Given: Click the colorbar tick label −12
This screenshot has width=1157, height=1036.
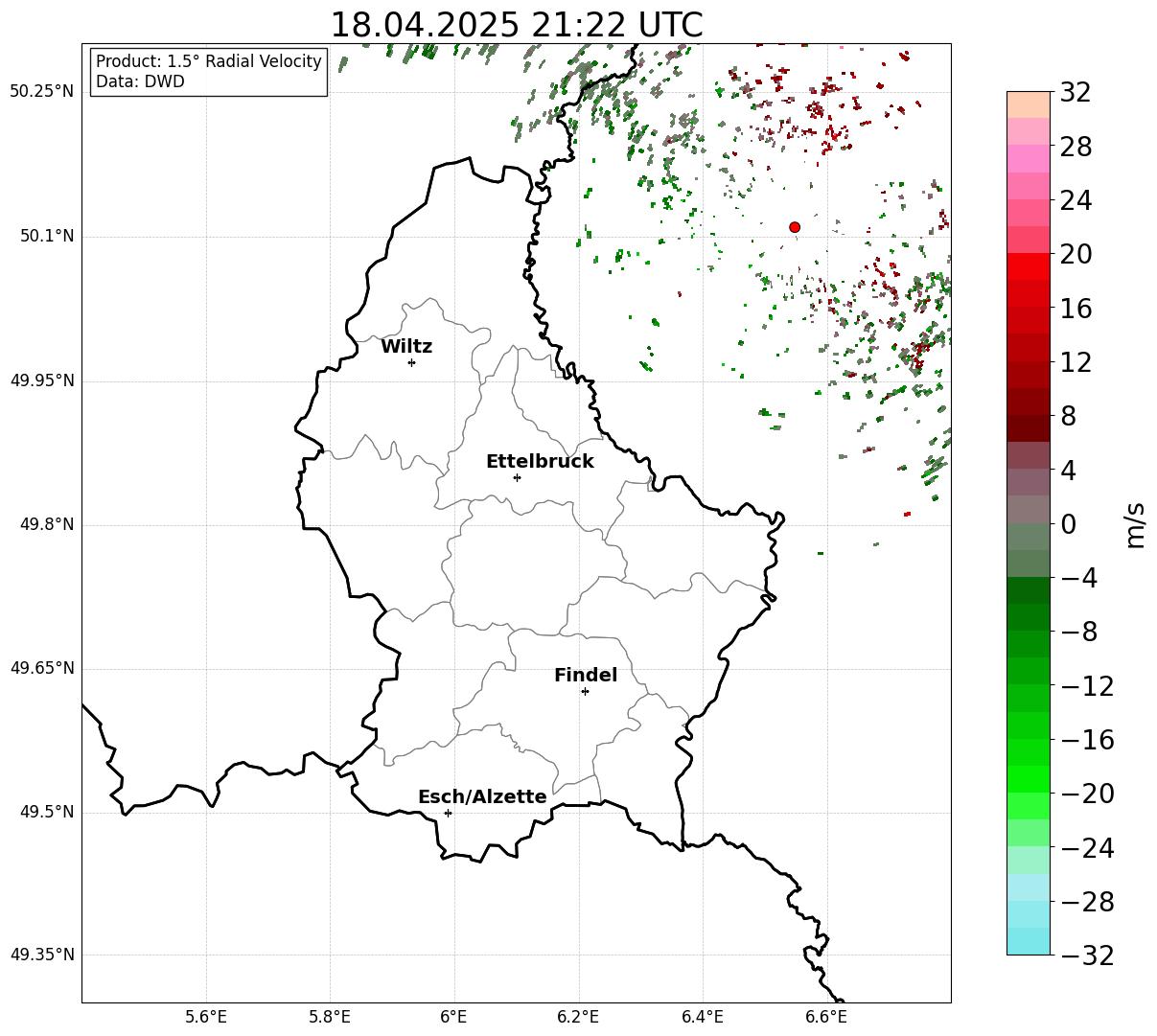Looking at the screenshot, I should pos(1087,686).
